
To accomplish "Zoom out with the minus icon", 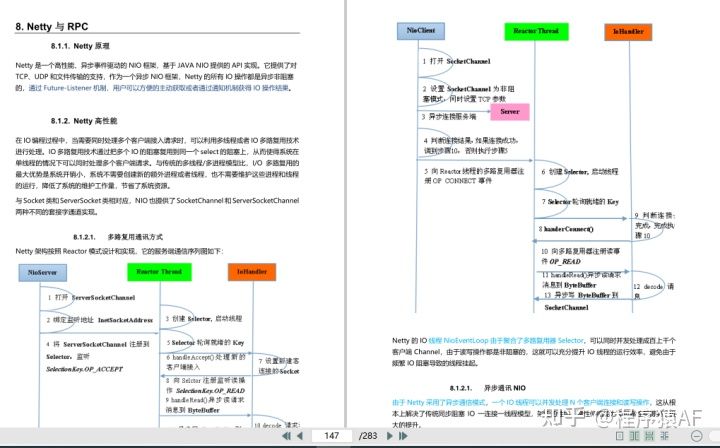I will tap(697, 436).
